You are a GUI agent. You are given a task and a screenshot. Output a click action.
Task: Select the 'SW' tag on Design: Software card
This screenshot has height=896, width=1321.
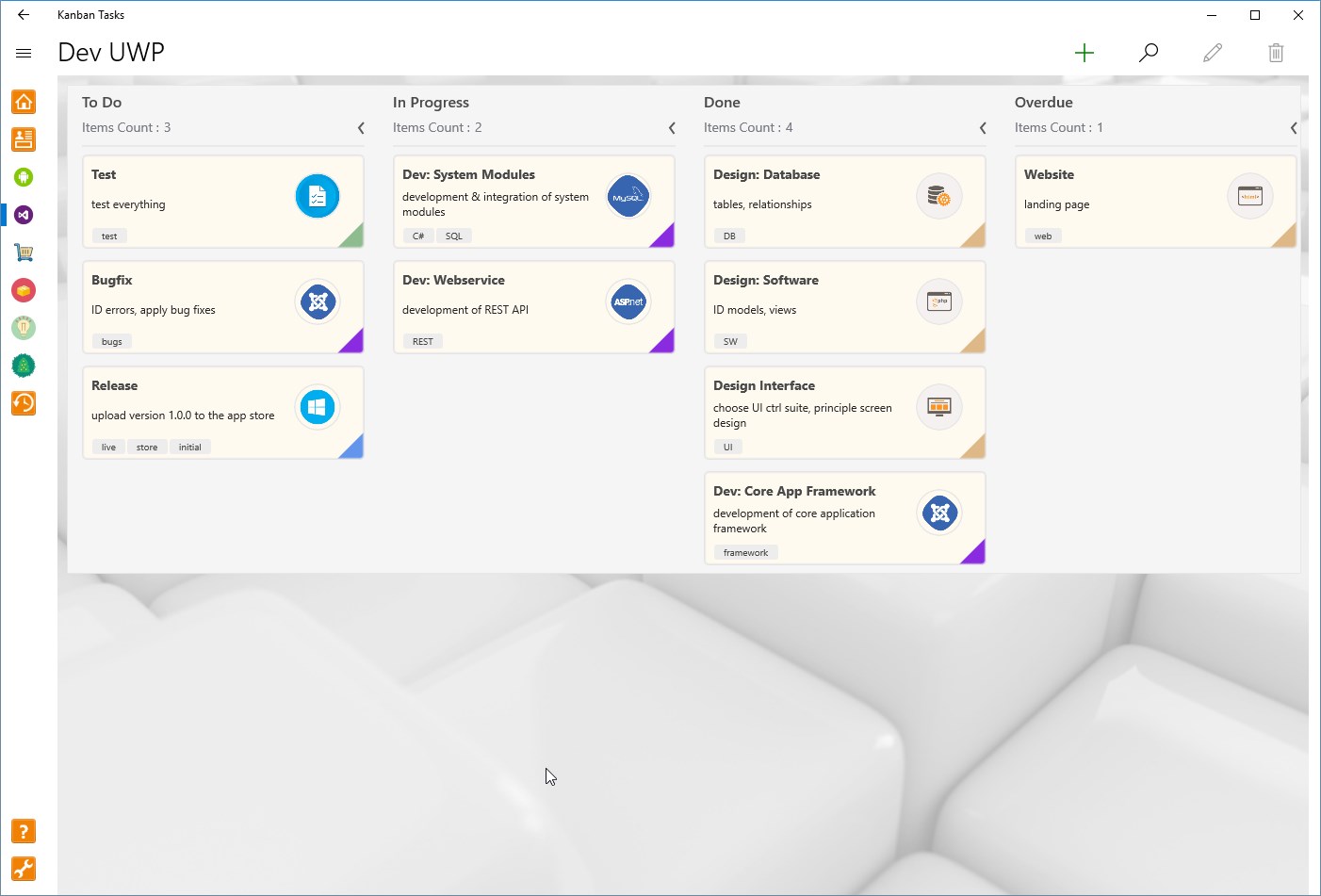coord(730,342)
